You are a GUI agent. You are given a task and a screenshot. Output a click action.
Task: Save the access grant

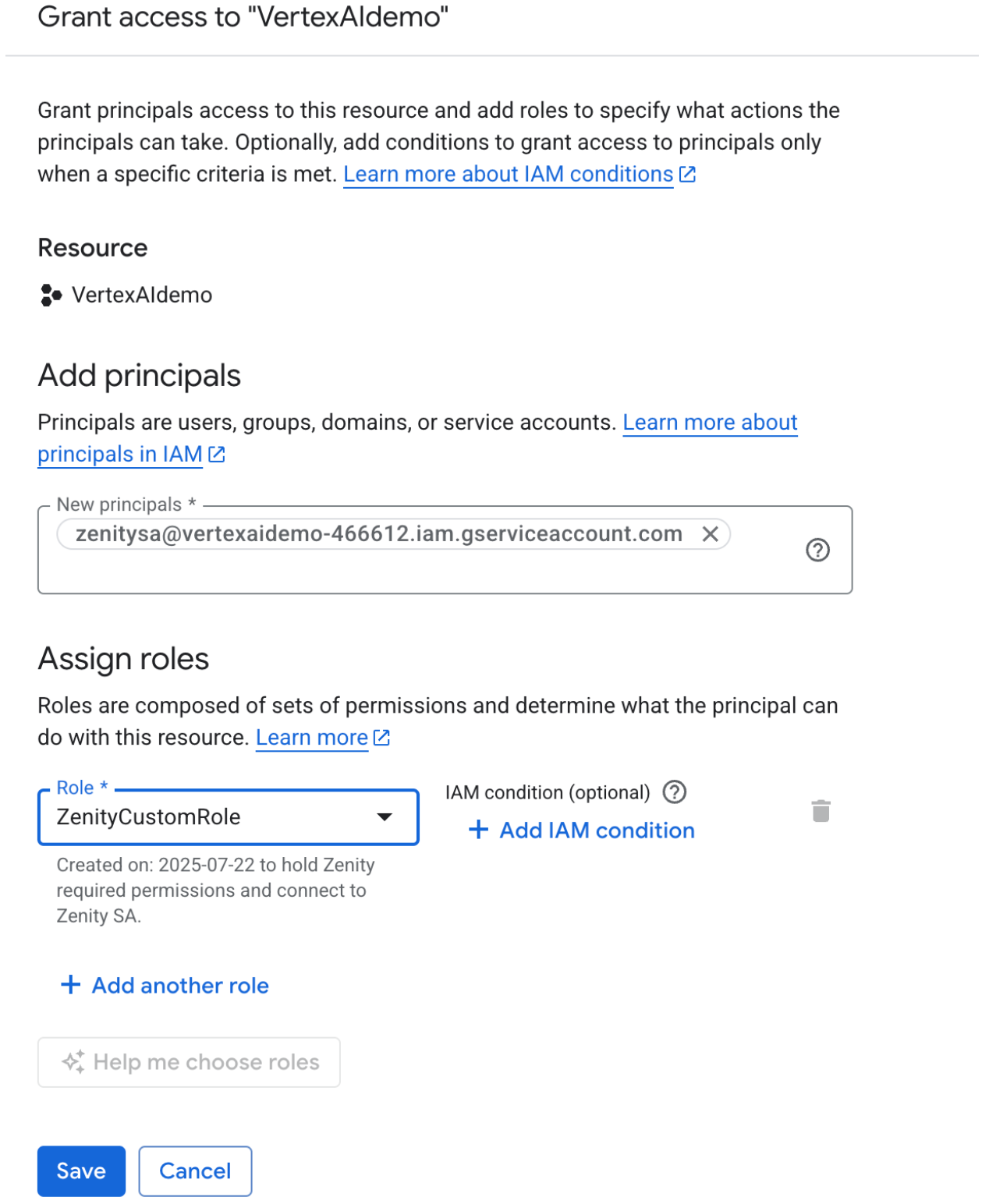tap(81, 1170)
